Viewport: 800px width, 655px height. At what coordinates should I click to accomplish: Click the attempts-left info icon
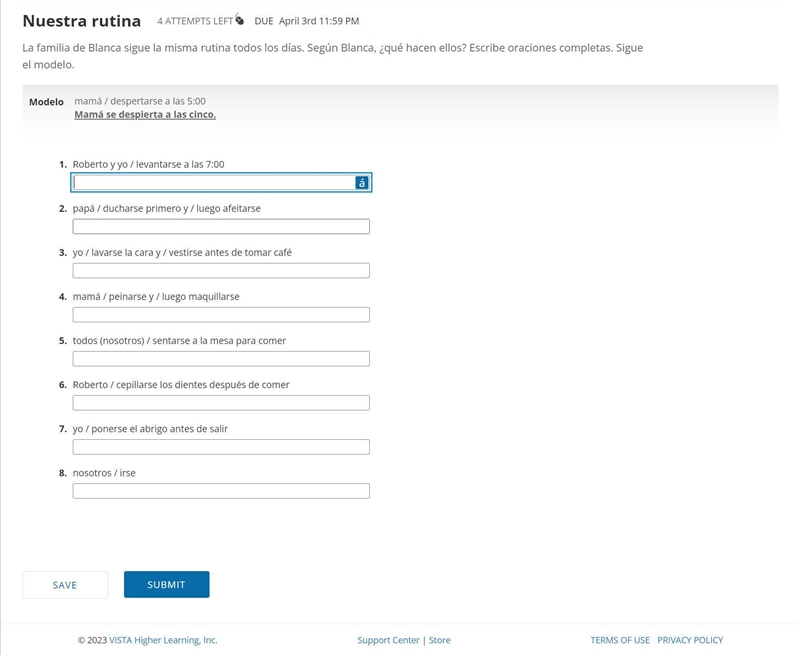tap(239, 19)
